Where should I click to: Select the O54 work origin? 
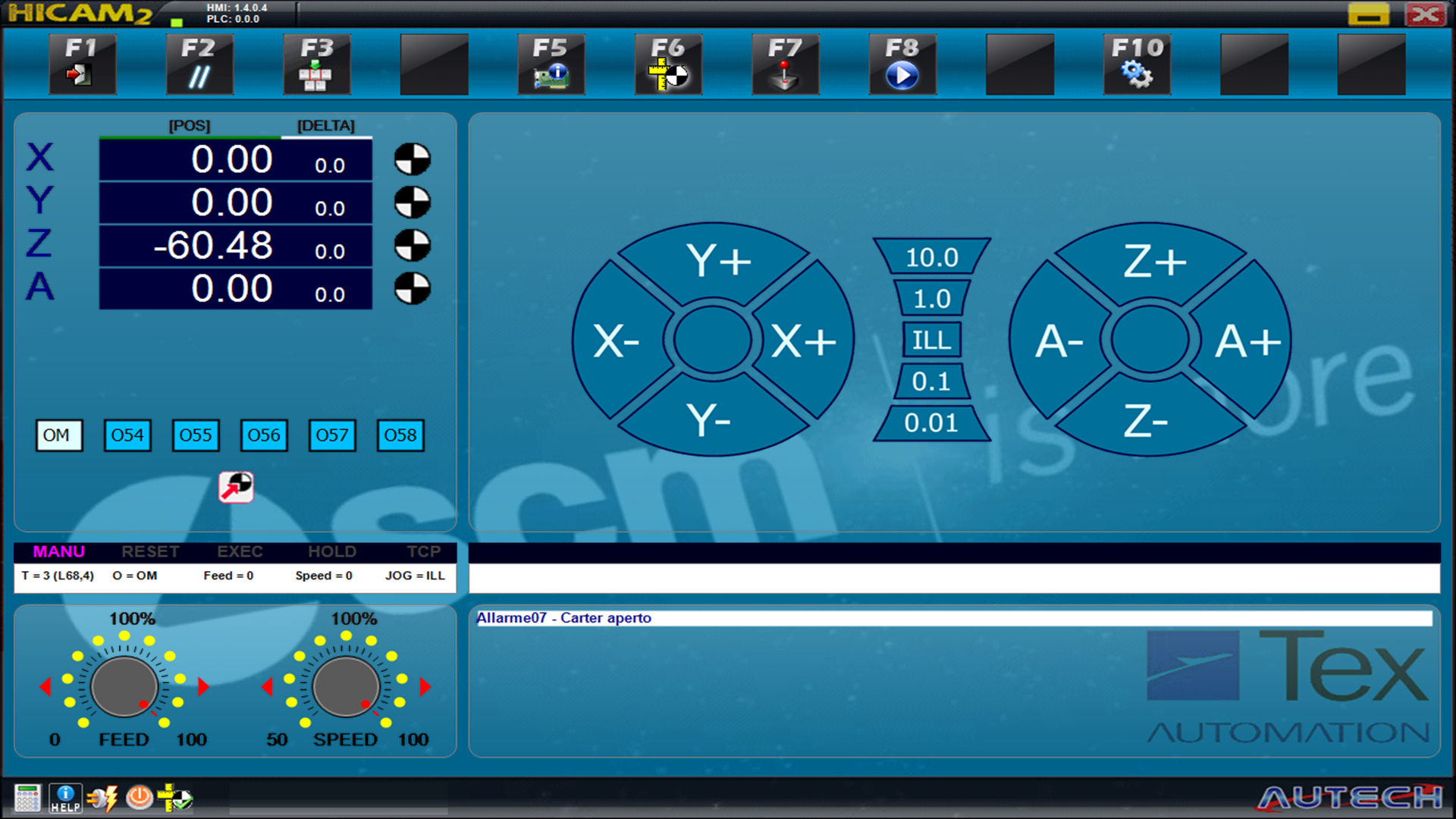tap(127, 435)
